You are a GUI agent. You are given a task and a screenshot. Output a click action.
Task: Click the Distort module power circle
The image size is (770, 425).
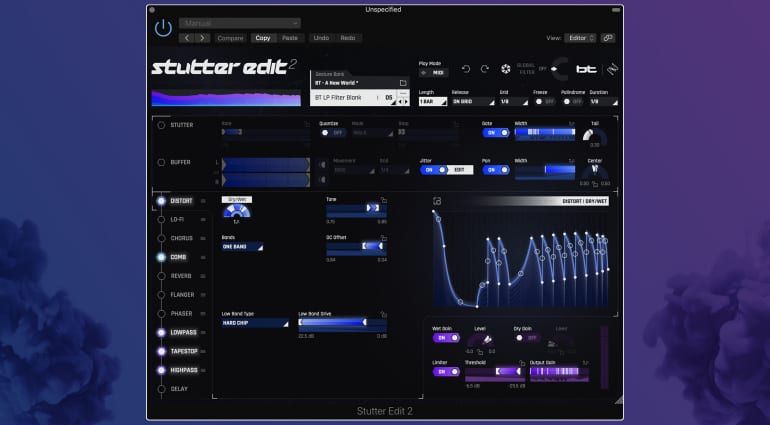[161, 201]
